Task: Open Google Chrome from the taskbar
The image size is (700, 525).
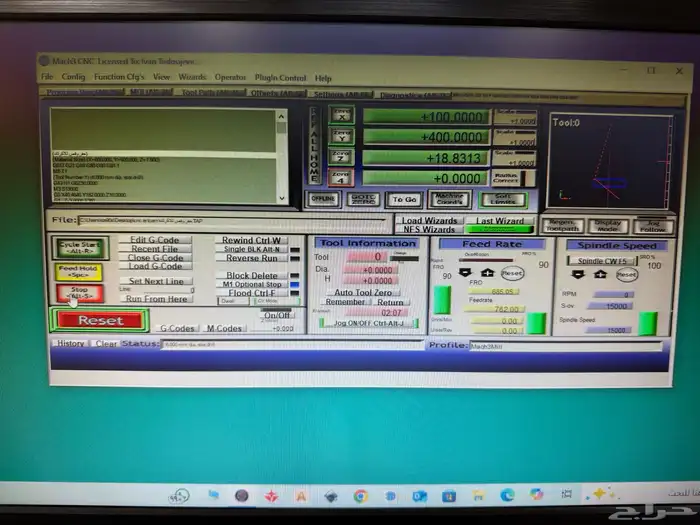Action: pyautogui.click(x=360, y=495)
